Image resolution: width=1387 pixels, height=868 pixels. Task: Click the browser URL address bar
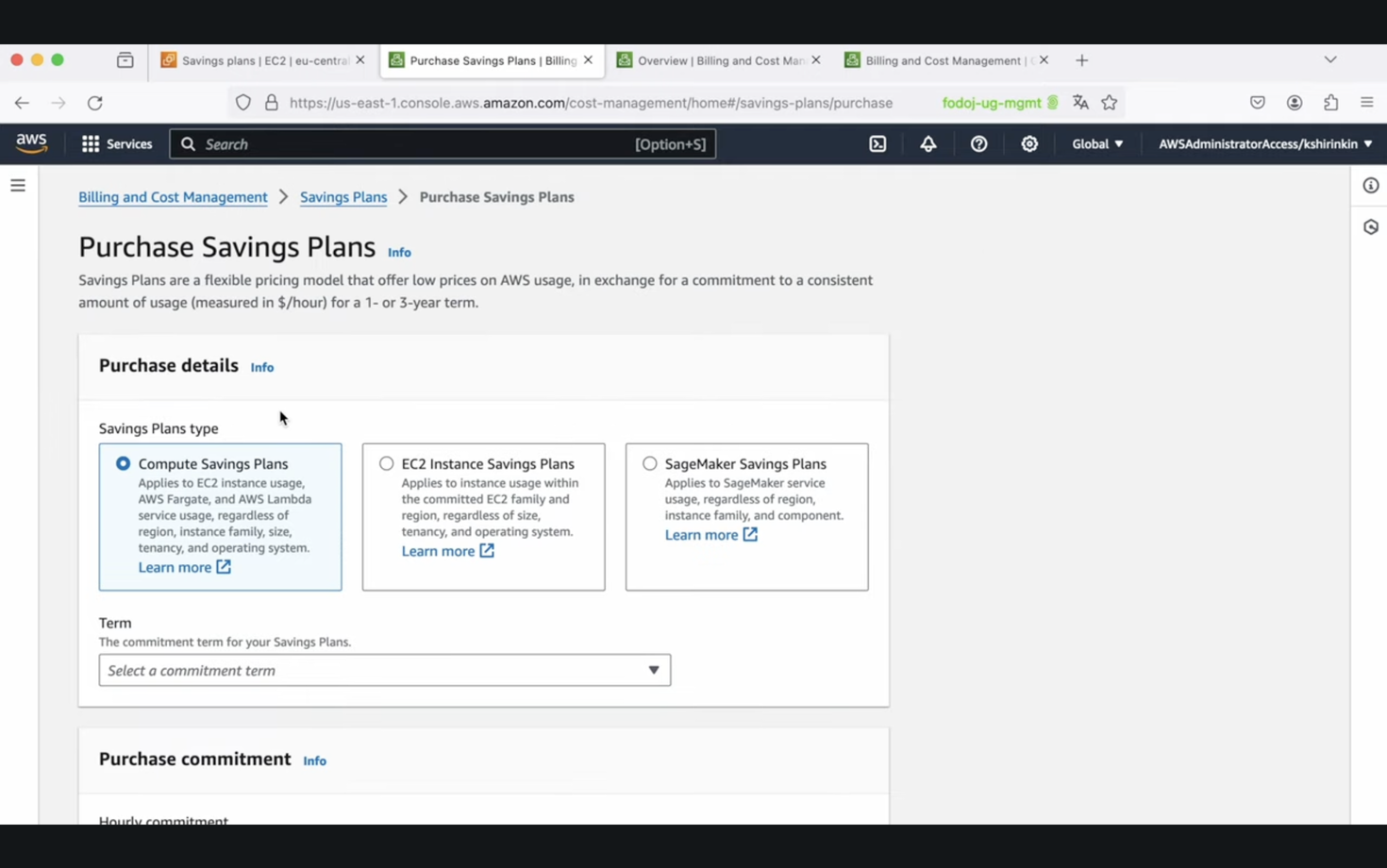coord(591,103)
